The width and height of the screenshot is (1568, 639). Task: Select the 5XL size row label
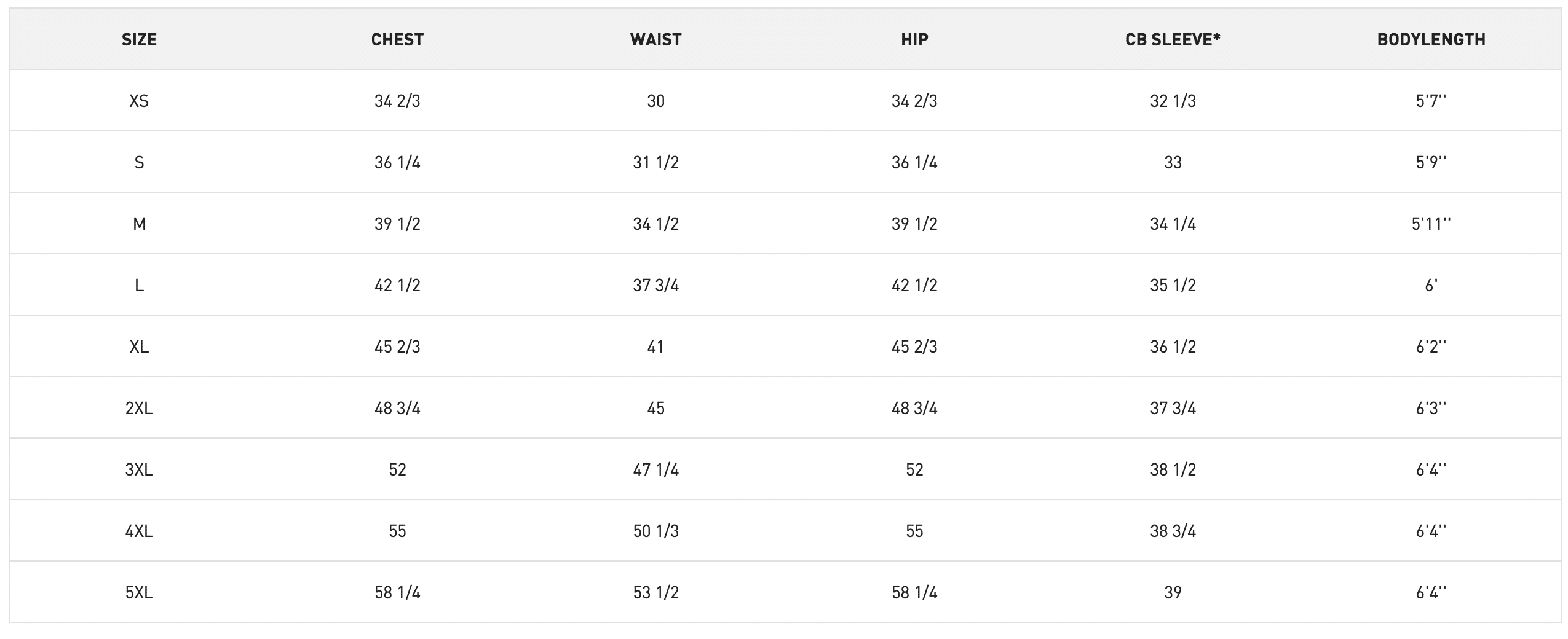139,592
